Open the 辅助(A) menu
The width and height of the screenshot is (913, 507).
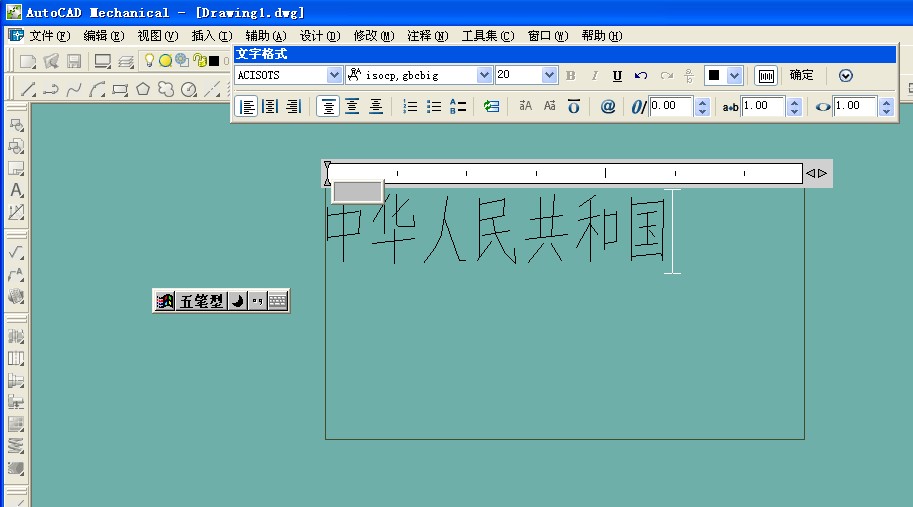pos(266,36)
